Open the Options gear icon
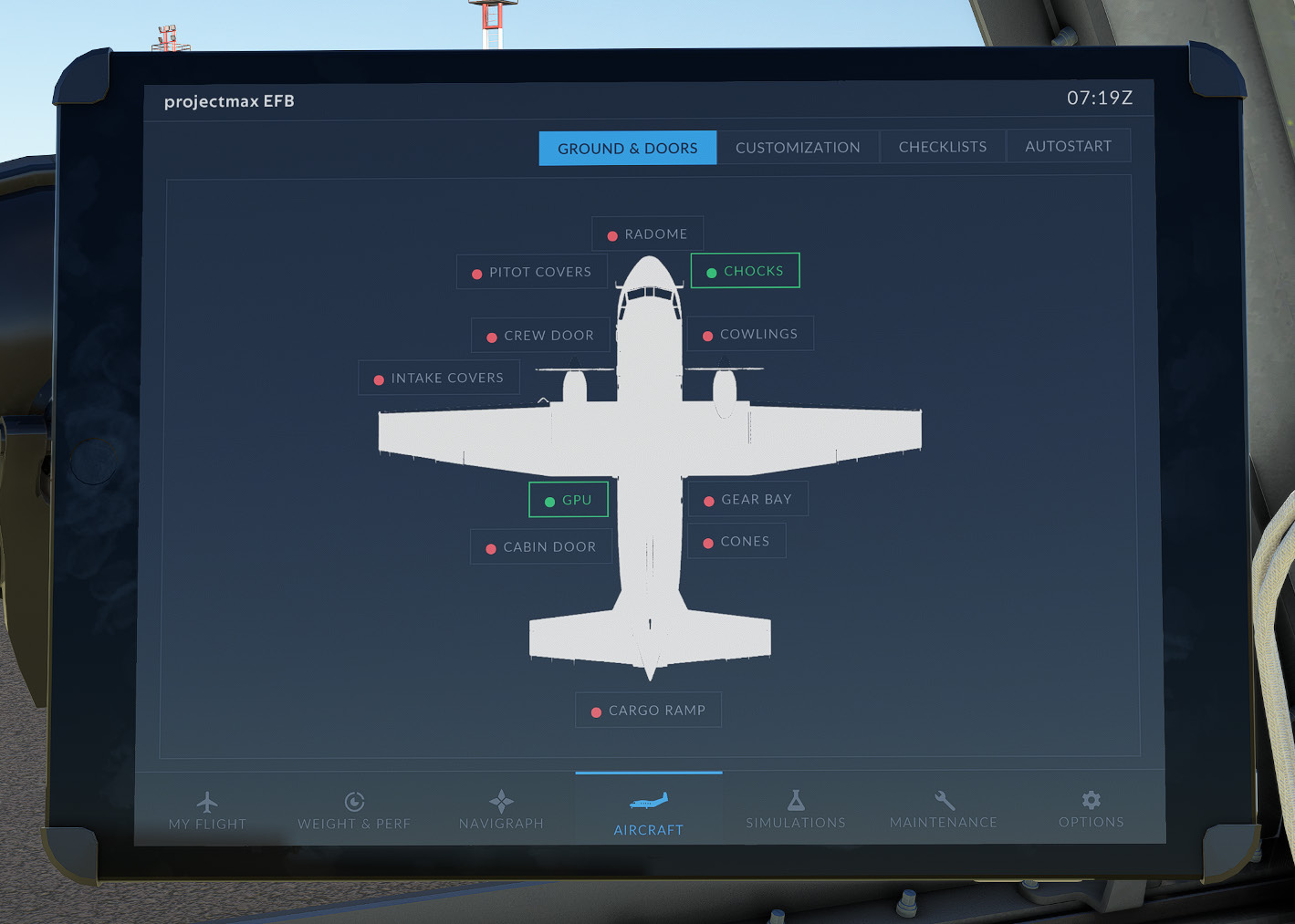 coord(1091,800)
